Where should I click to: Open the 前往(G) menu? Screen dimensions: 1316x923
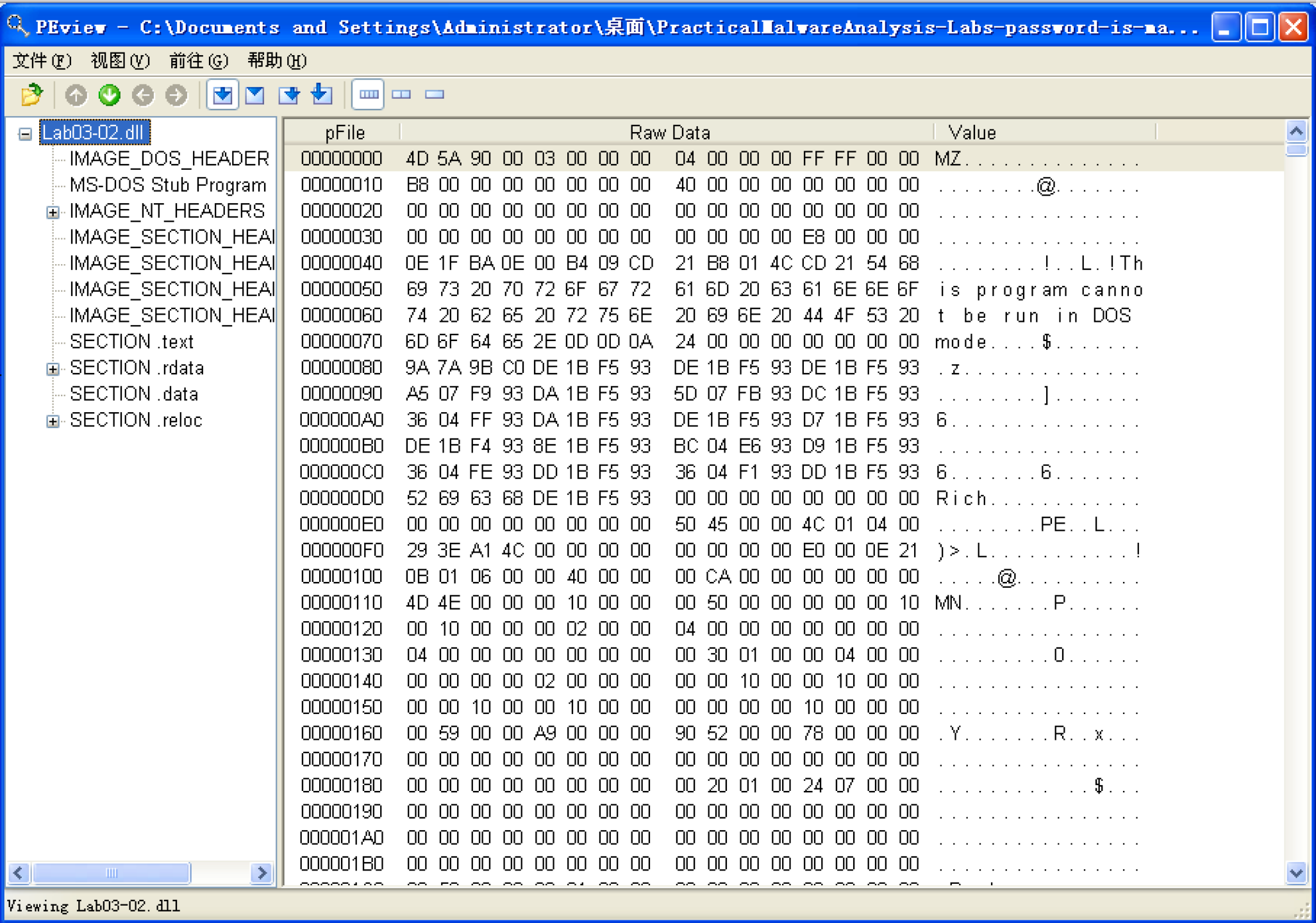(x=199, y=61)
